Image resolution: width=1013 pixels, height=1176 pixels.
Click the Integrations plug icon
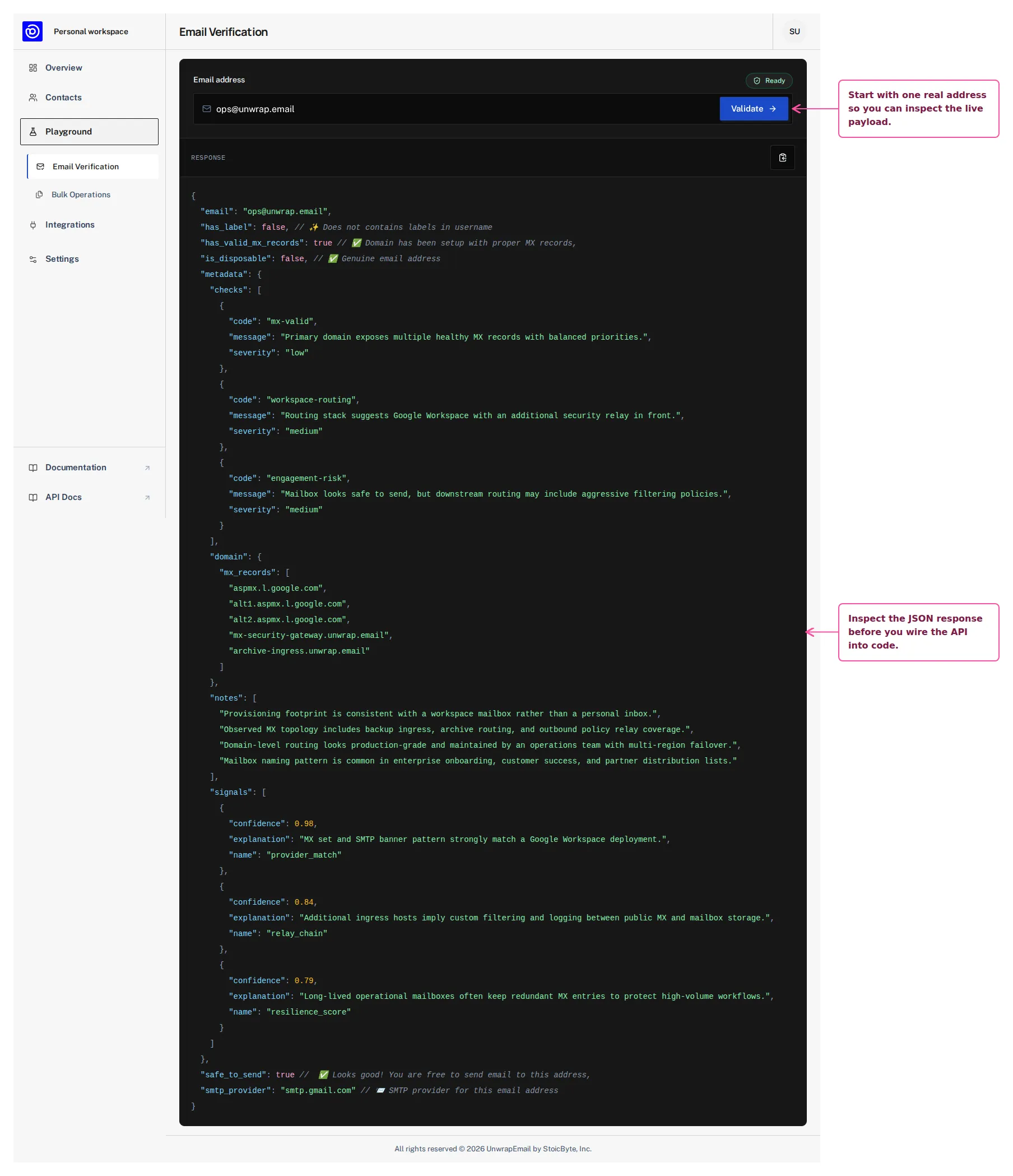click(33, 225)
